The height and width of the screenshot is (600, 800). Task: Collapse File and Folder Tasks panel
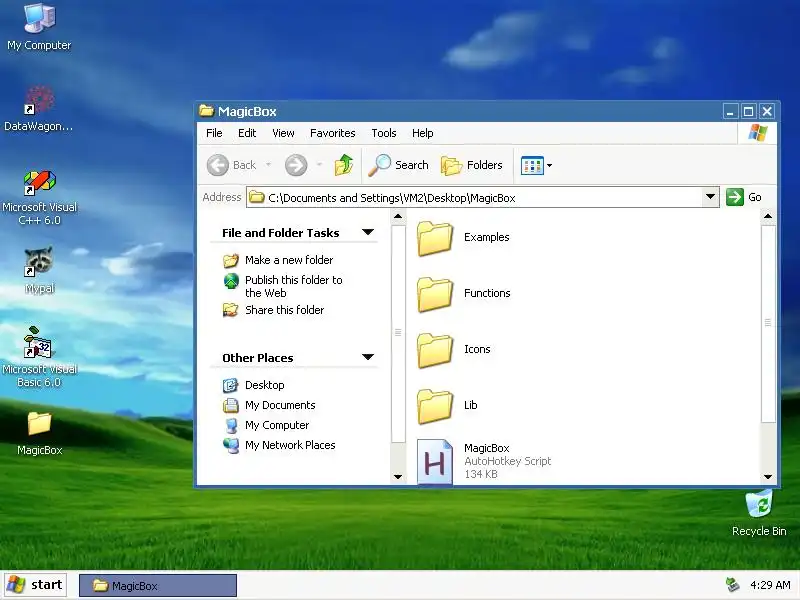(368, 233)
